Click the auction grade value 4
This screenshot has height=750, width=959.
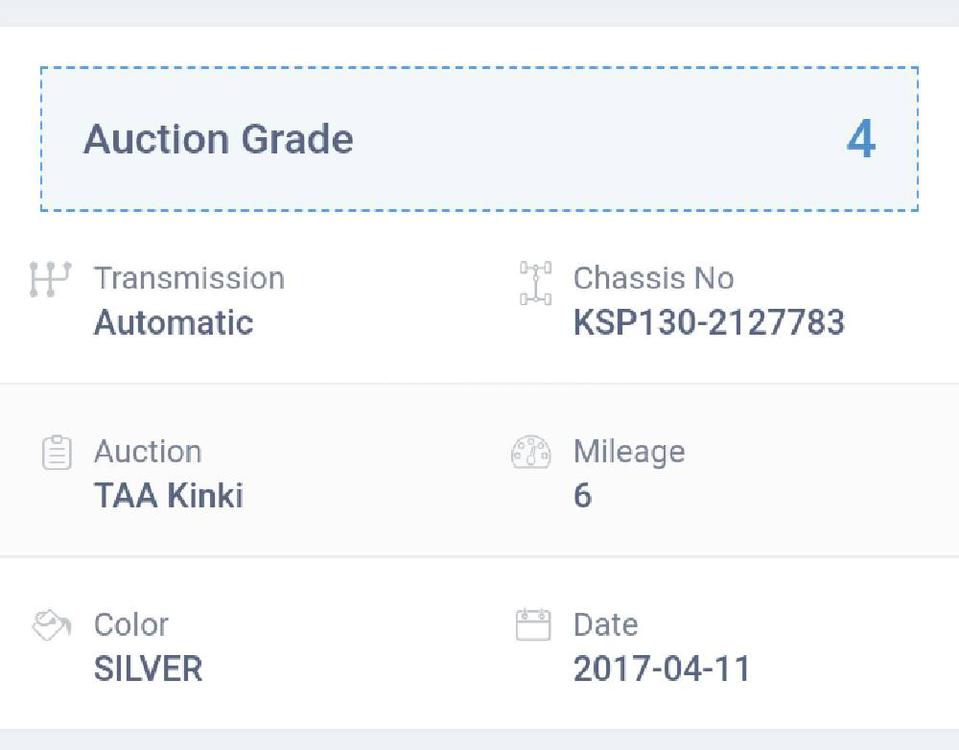click(860, 139)
